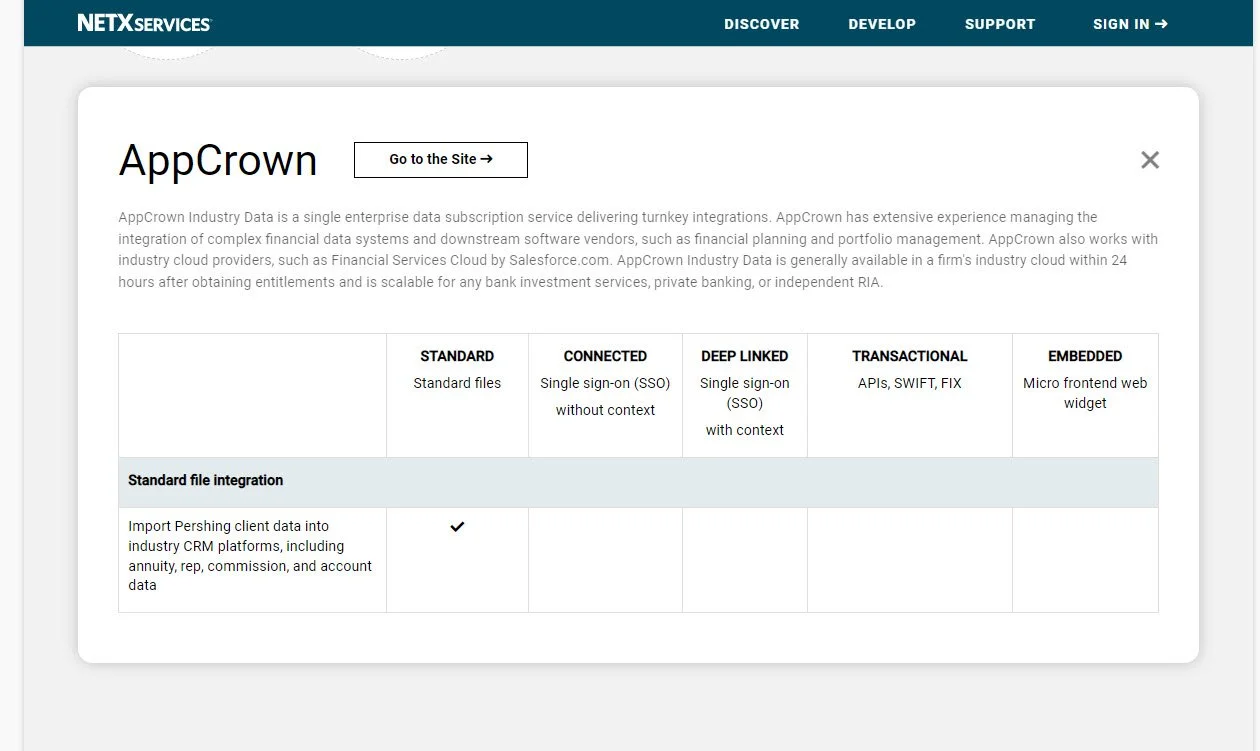This screenshot has width=1260, height=751.
Task: Click the SERVICES portion of the logo
Action: [172, 25]
